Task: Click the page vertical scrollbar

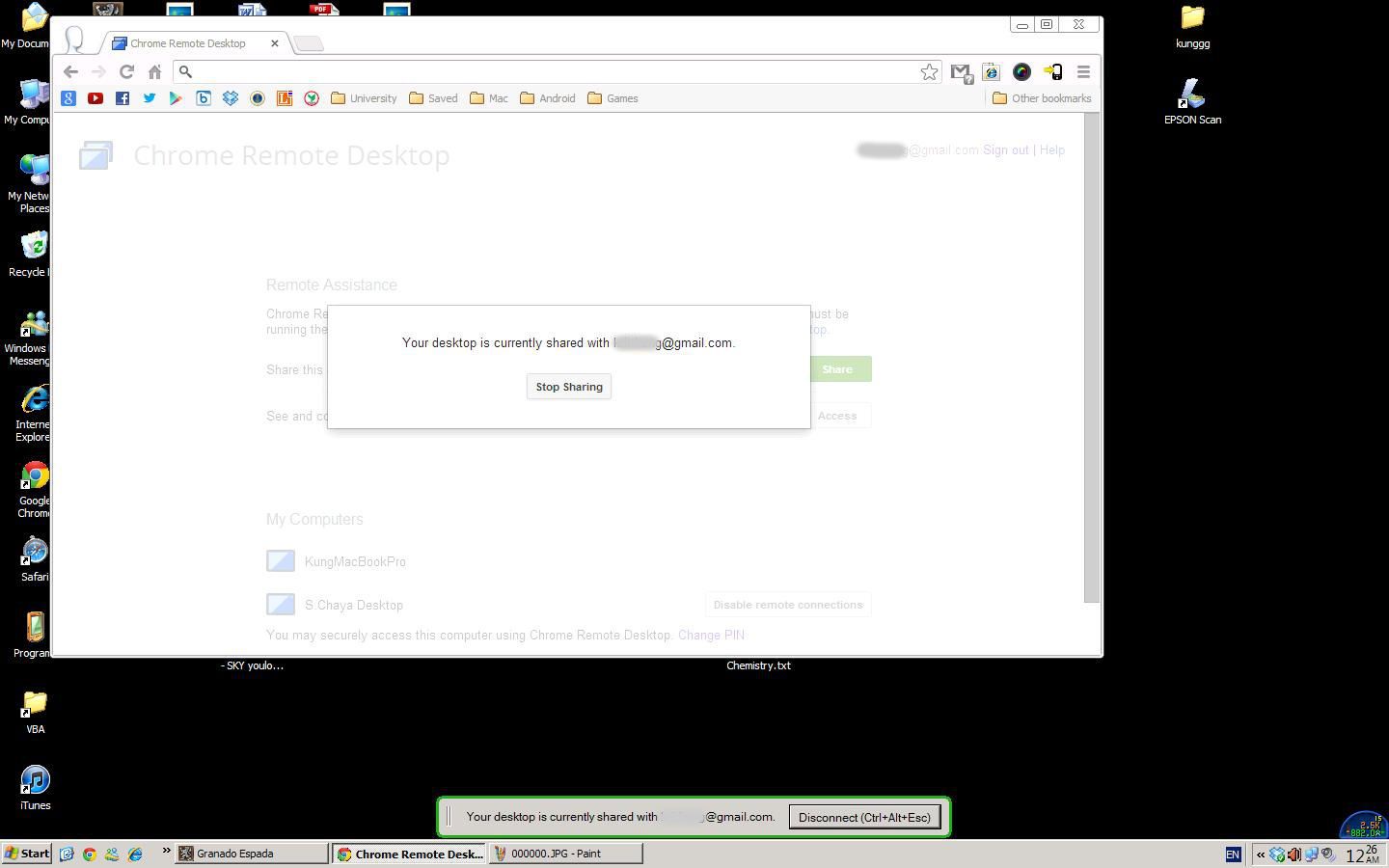Action: [1092, 357]
